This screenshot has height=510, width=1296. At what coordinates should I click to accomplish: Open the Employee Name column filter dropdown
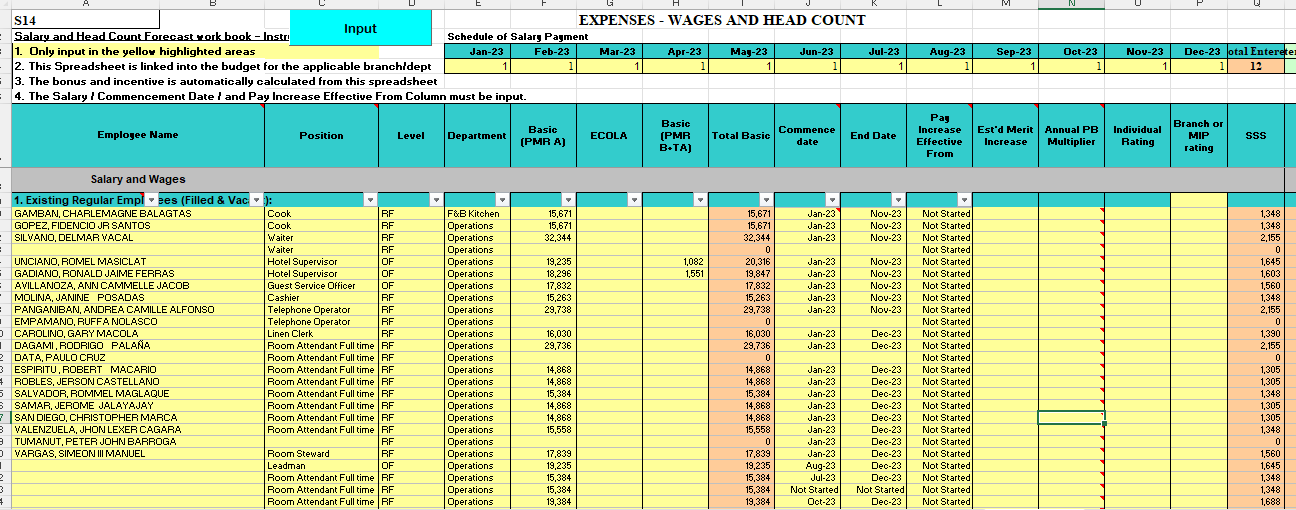pyautogui.click(x=152, y=200)
